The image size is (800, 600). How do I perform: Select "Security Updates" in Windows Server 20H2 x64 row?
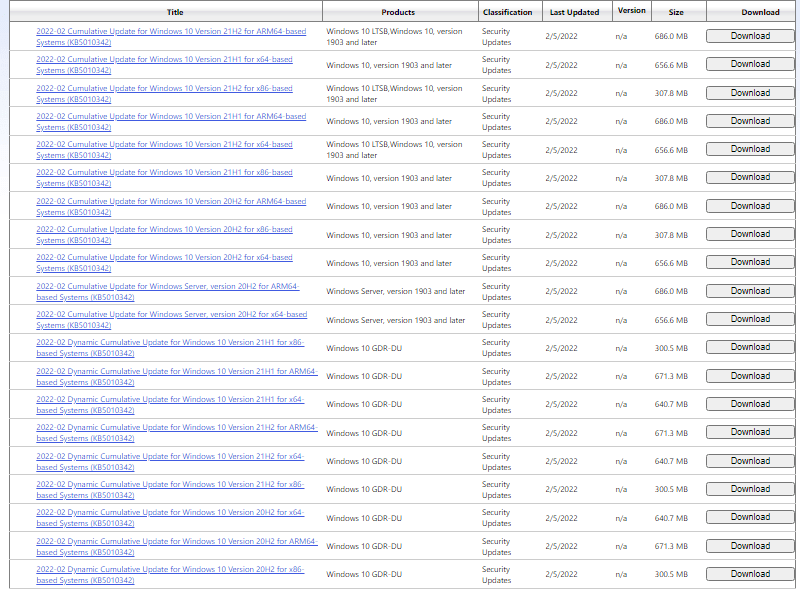[496, 320]
